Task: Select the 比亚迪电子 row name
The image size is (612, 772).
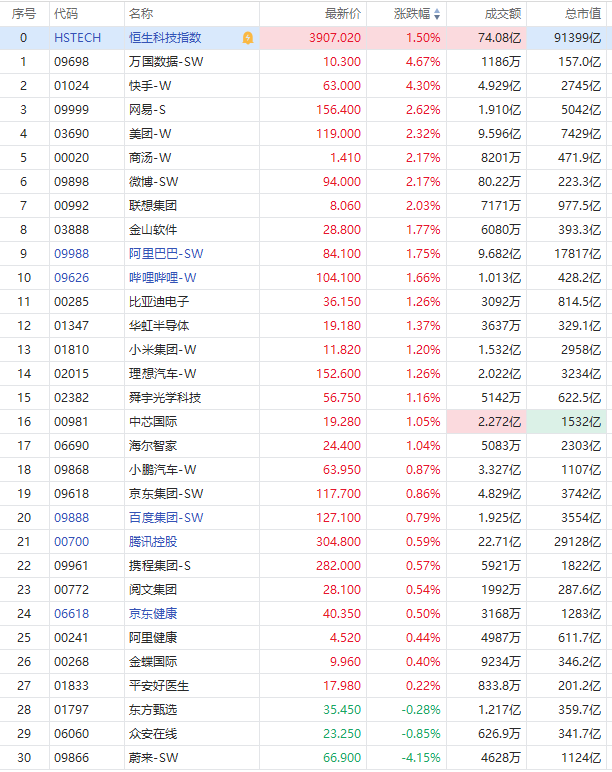Action: click(x=159, y=301)
